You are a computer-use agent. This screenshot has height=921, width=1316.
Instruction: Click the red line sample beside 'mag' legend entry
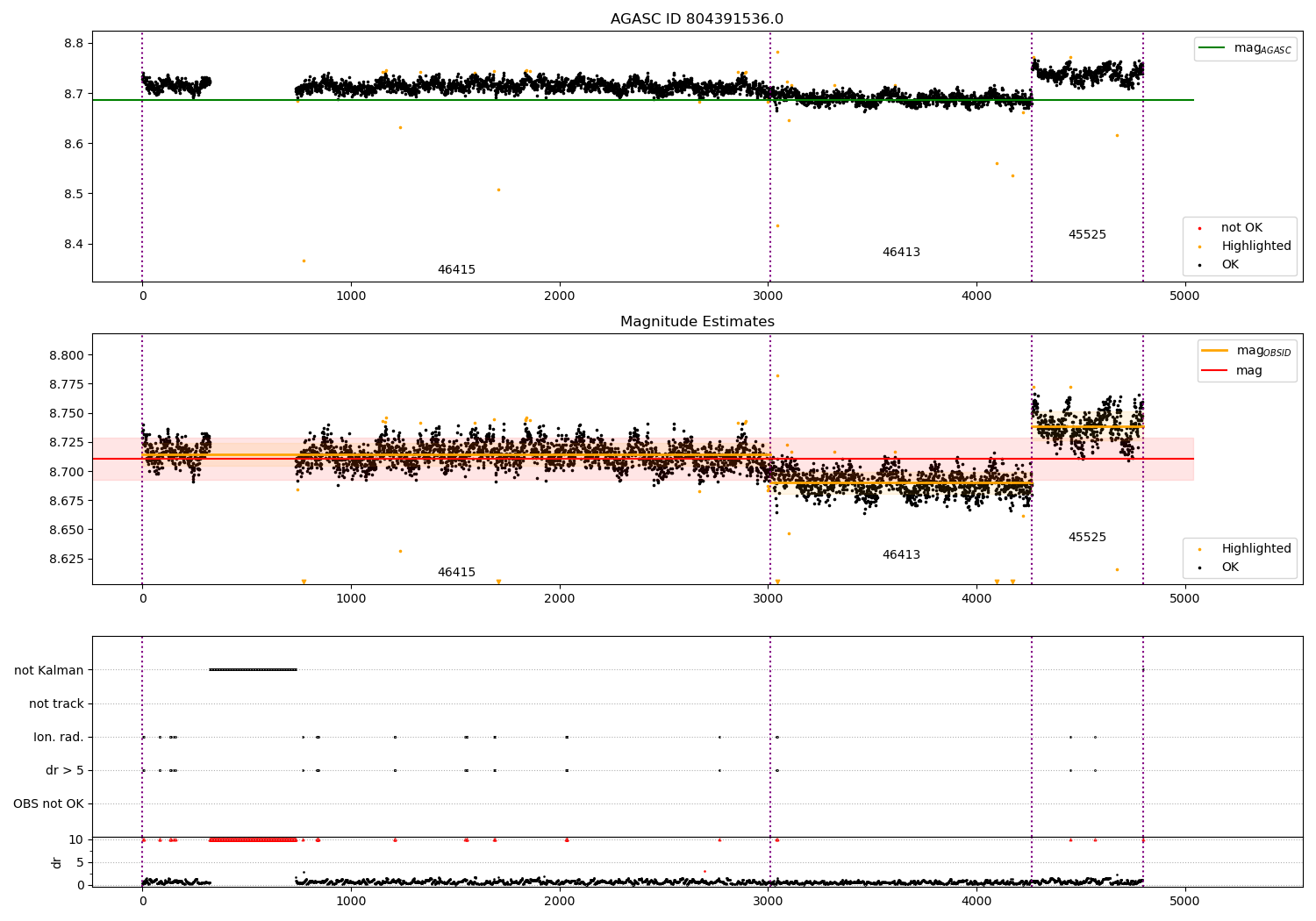tap(1214, 370)
